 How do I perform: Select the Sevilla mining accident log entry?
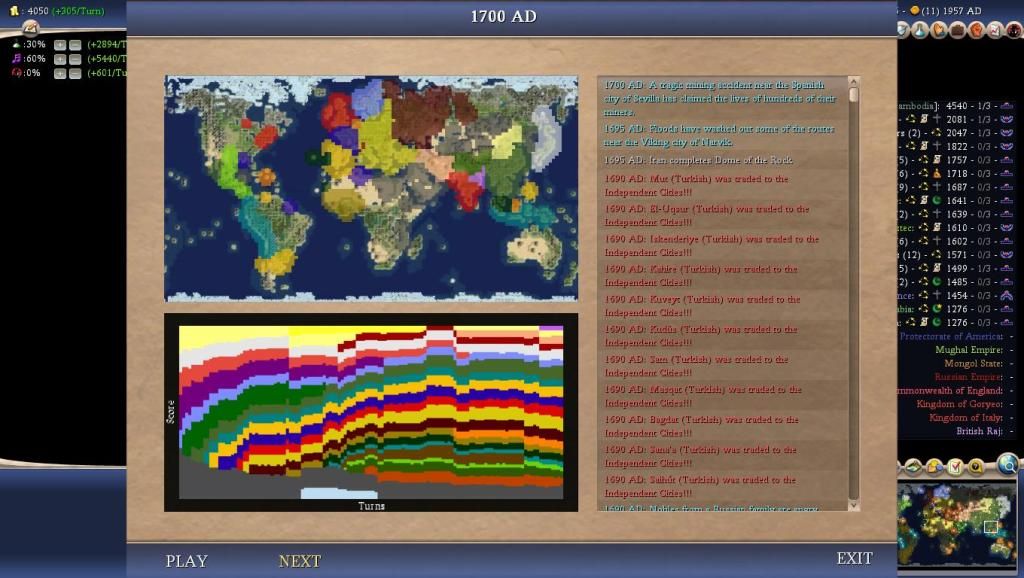pos(722,99)
